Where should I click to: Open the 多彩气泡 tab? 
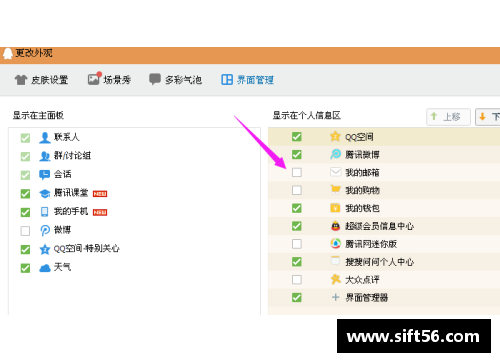coord(175,80)
